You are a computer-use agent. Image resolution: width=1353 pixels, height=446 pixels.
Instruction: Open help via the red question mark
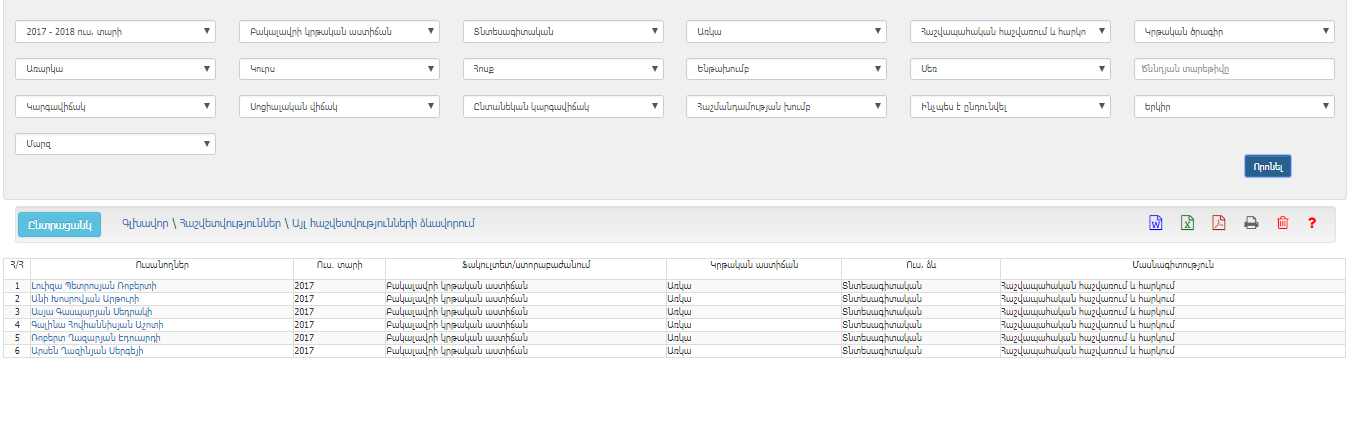(1311, 223)
